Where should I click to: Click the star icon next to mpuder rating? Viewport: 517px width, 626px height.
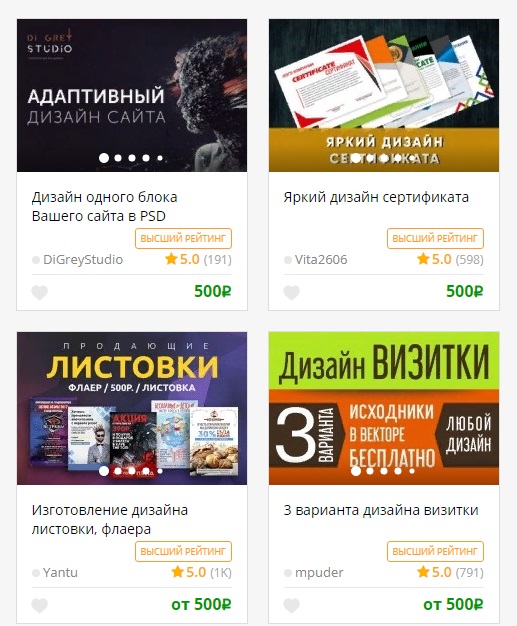pos(423,572)
